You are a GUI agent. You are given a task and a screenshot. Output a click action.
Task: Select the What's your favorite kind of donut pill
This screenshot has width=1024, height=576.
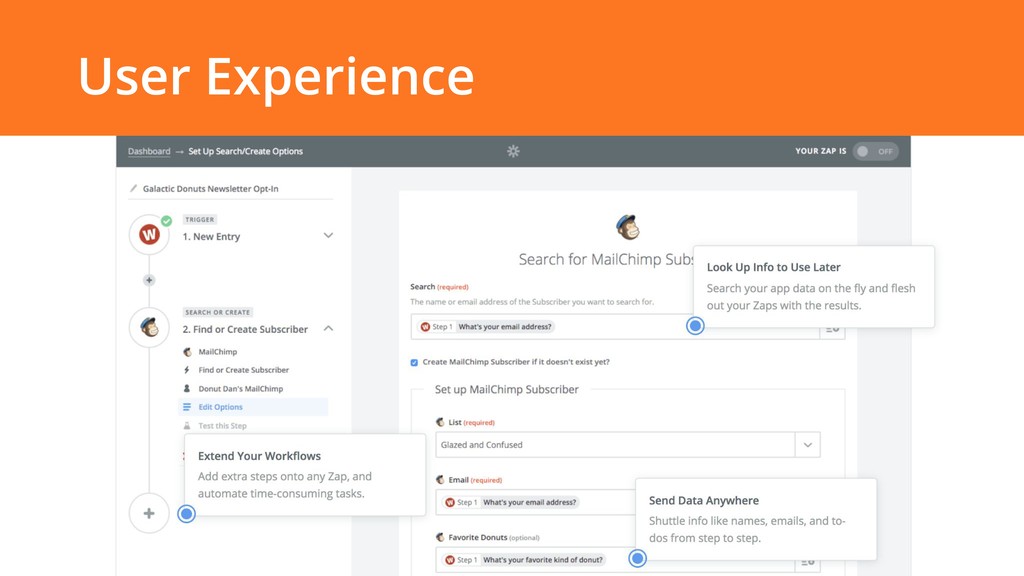pyautogui.click(x=524, y=560)
